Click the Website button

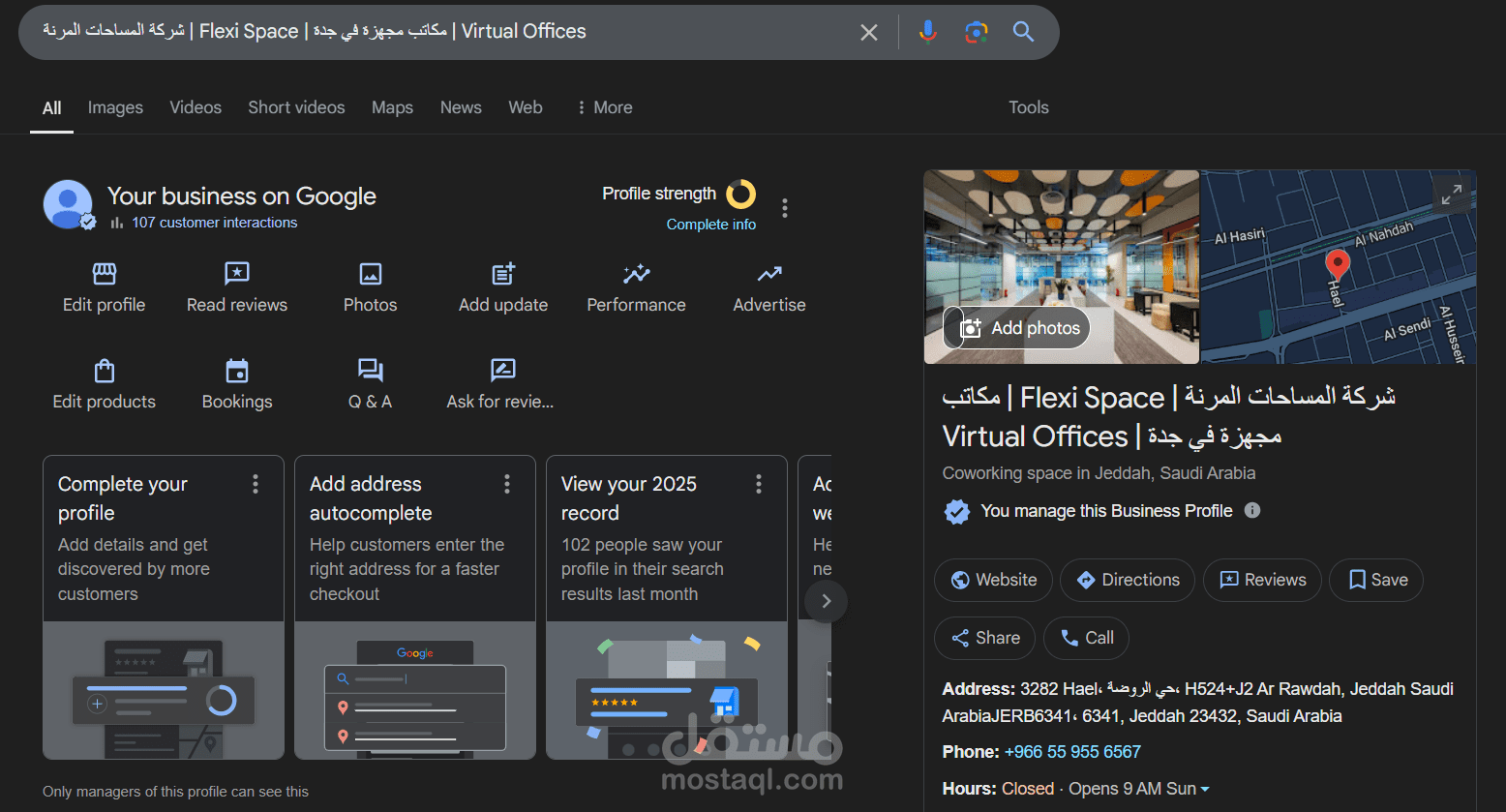(x=994, y=580)
